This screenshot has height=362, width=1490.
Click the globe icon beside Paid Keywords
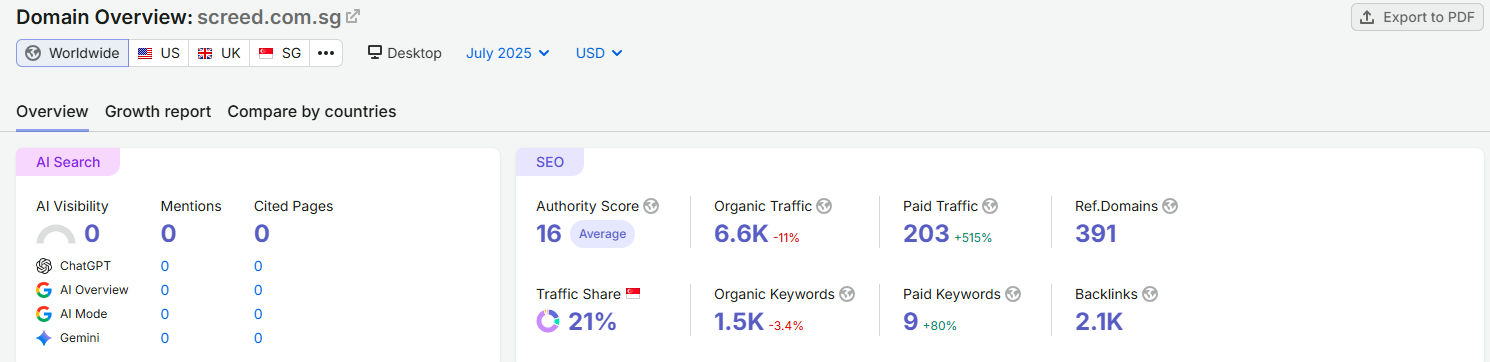tap(1013, 294)
